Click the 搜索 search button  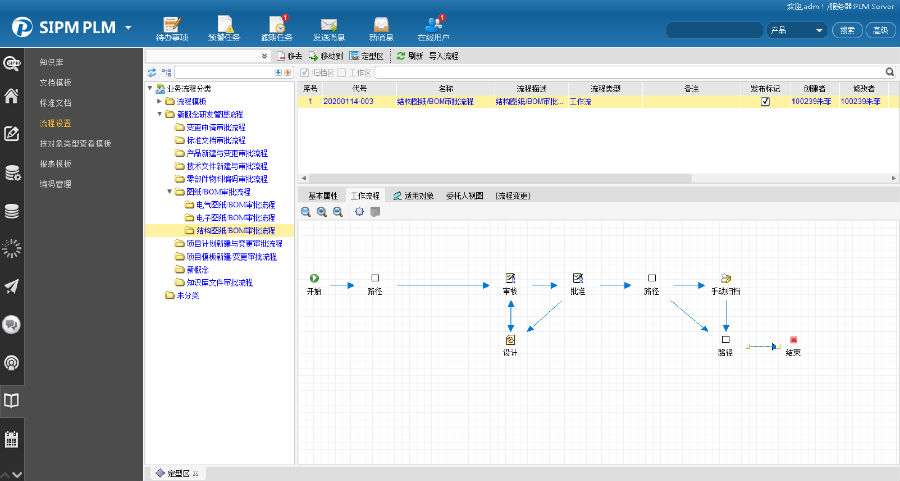coord(847,30)
